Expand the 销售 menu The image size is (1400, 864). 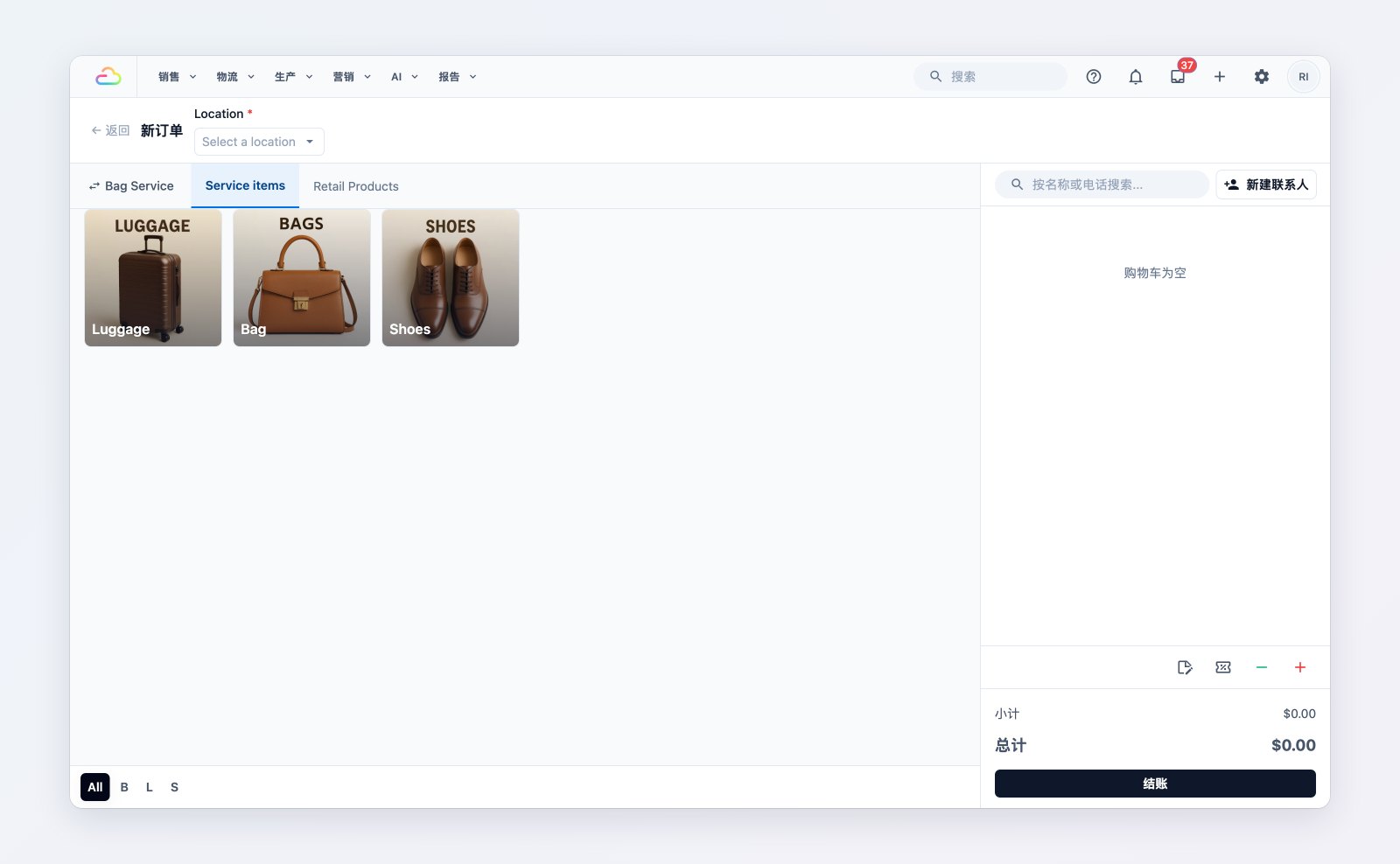178,77
